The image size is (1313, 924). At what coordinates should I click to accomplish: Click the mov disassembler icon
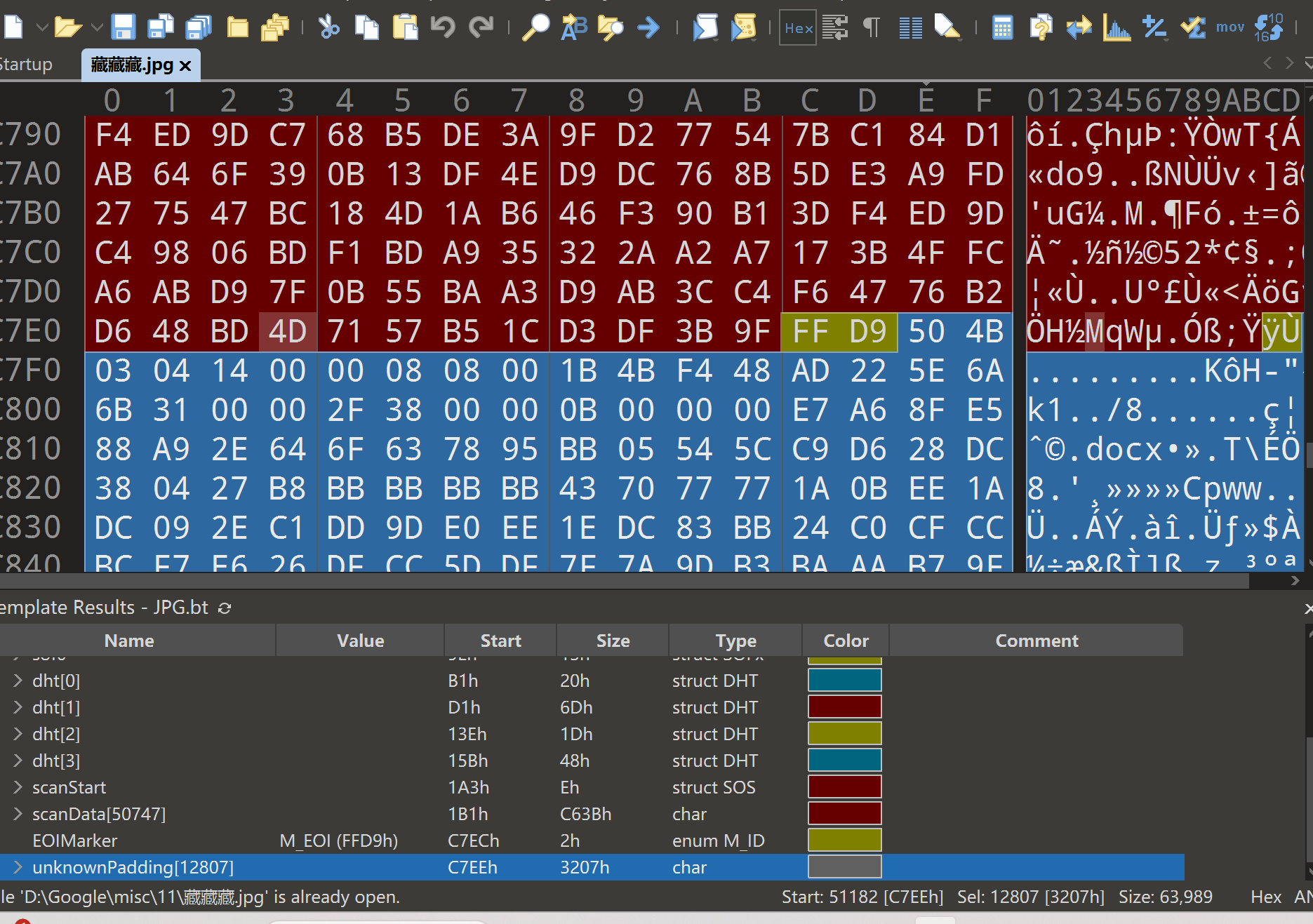coord(1230,27)
